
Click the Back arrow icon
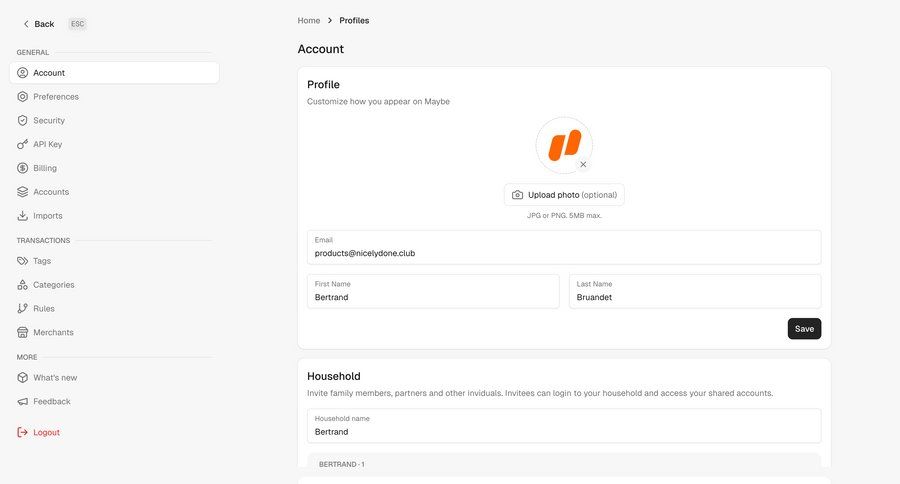(x=26, y=24)
